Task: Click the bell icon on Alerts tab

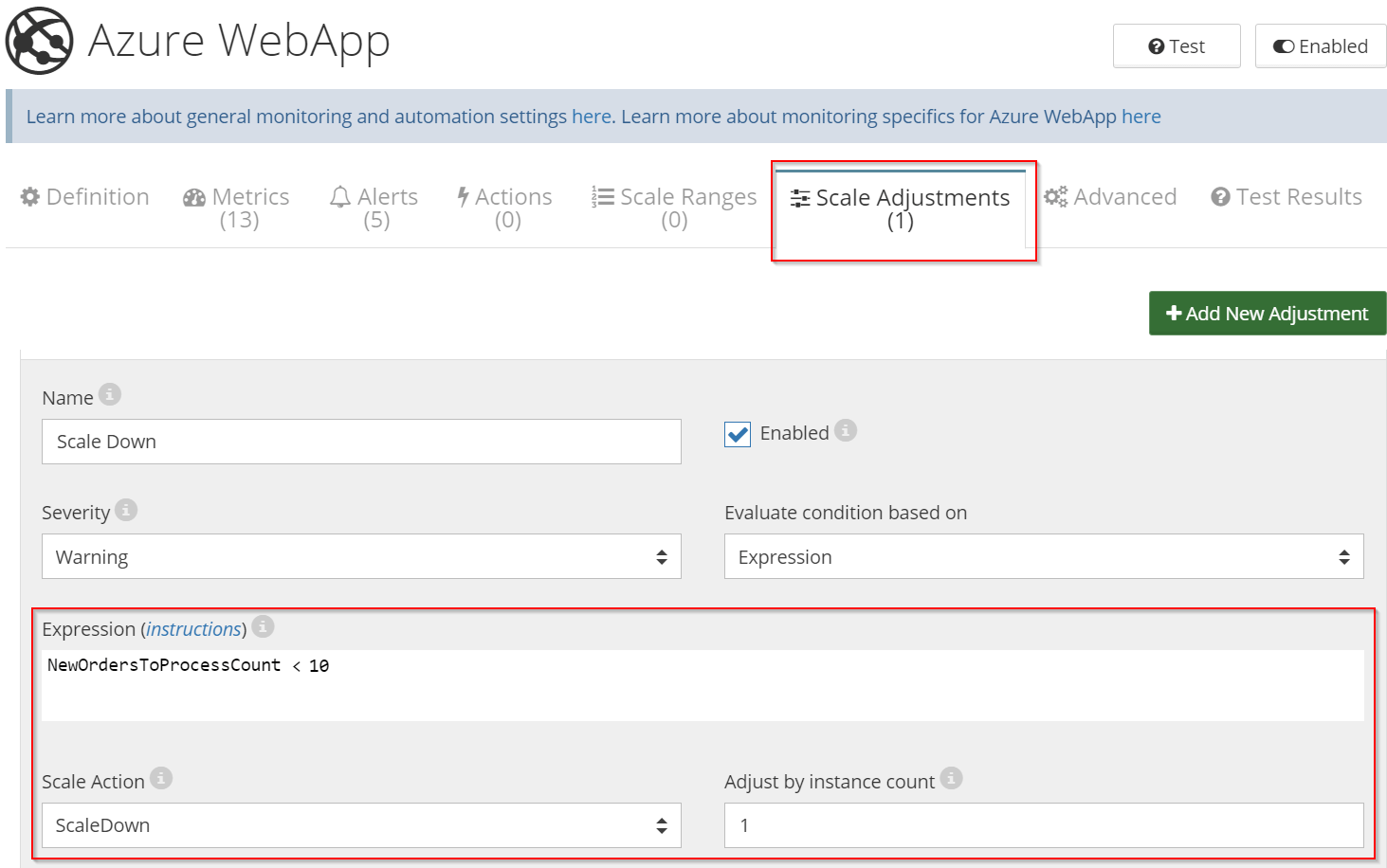Action: (339, 197)
